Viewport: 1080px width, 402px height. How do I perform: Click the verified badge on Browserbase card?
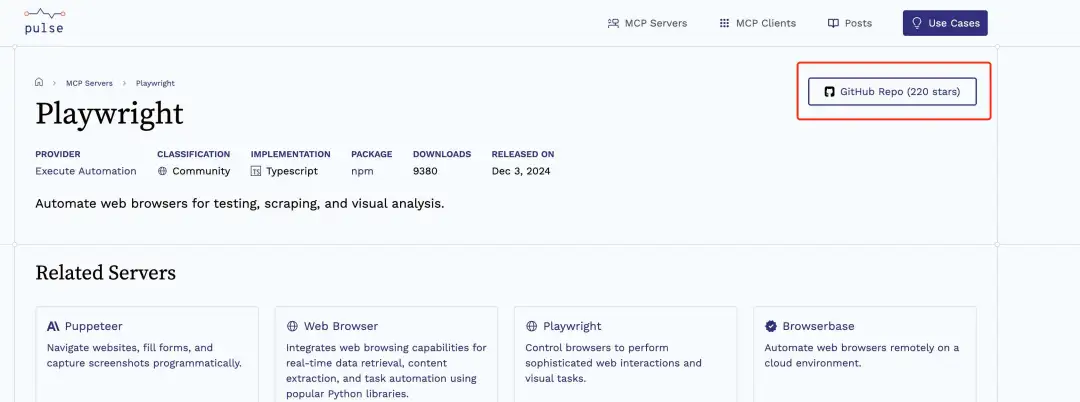[x=771, y=326]
